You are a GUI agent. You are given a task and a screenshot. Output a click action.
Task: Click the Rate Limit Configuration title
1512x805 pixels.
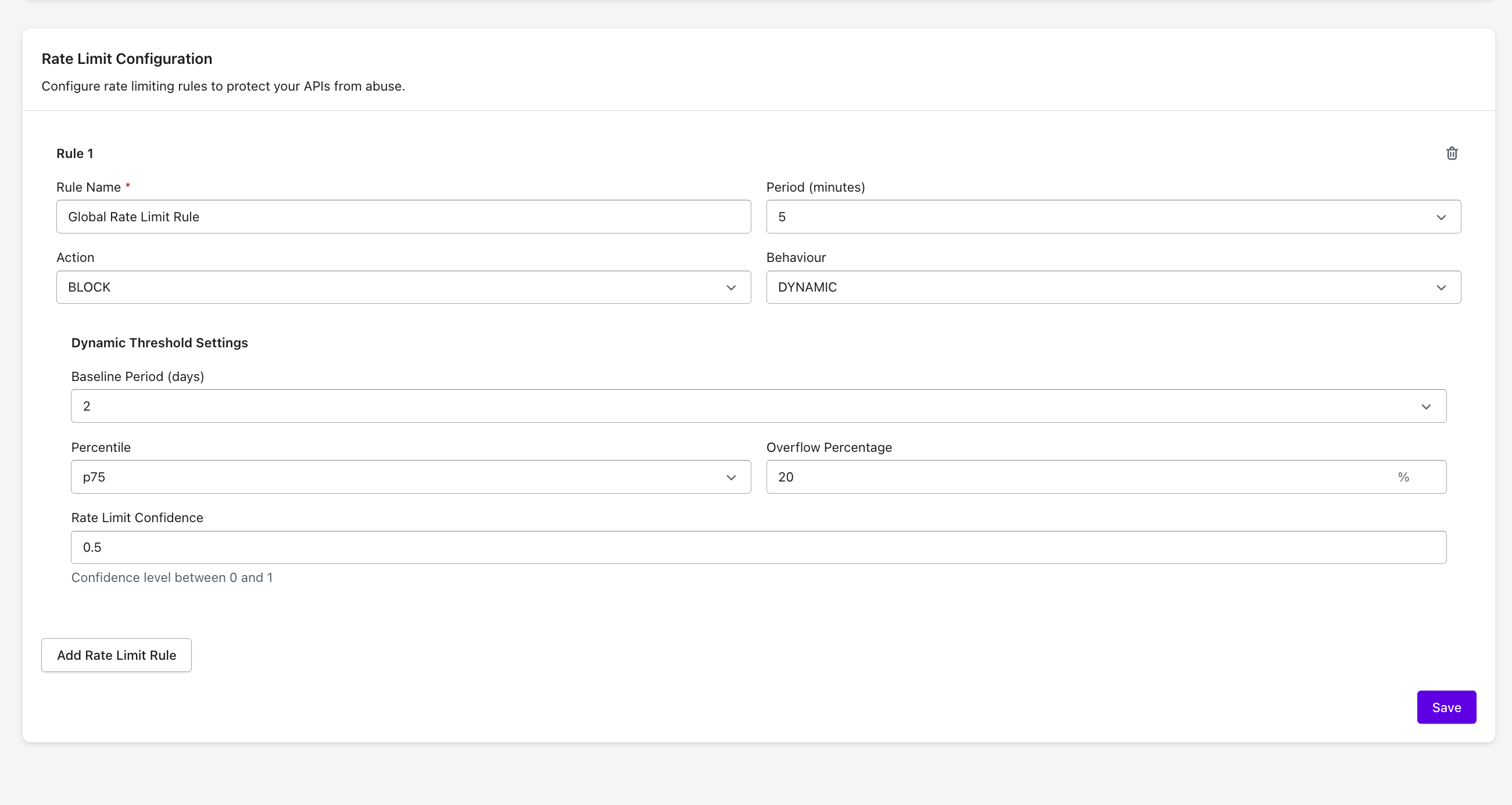pos(127,59)
